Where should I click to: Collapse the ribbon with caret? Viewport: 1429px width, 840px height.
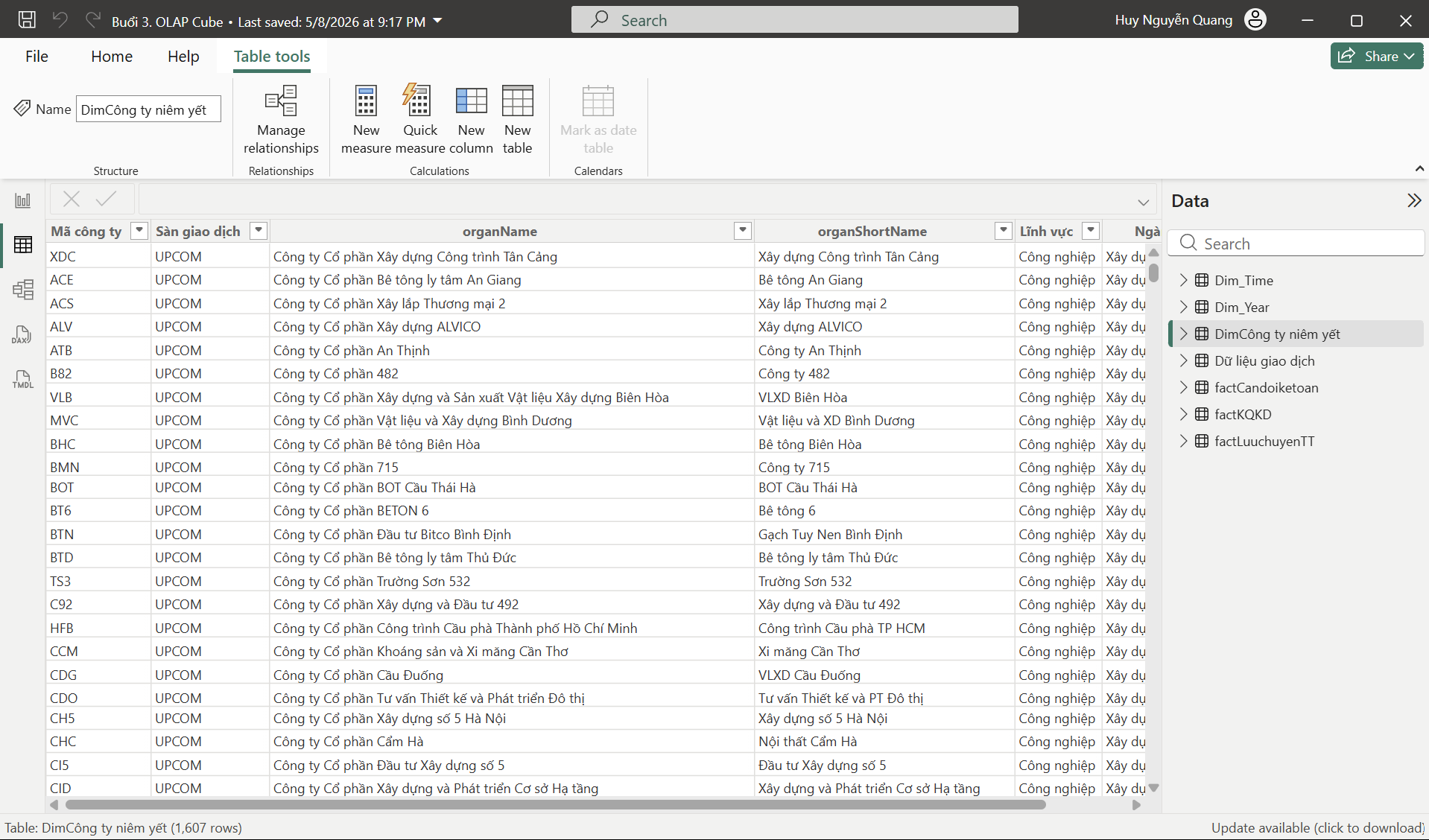(1419, 169)
